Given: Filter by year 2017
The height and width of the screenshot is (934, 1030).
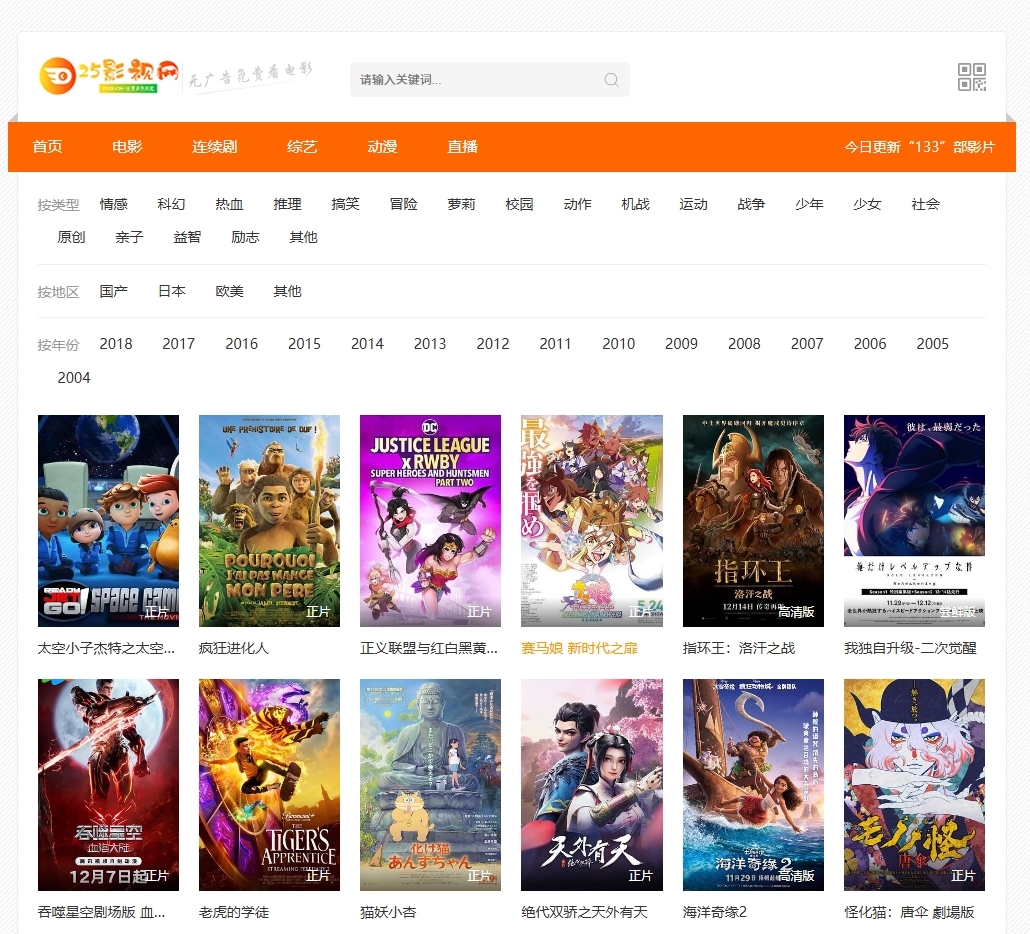Looking at the screenshot, I should (179, 344).
